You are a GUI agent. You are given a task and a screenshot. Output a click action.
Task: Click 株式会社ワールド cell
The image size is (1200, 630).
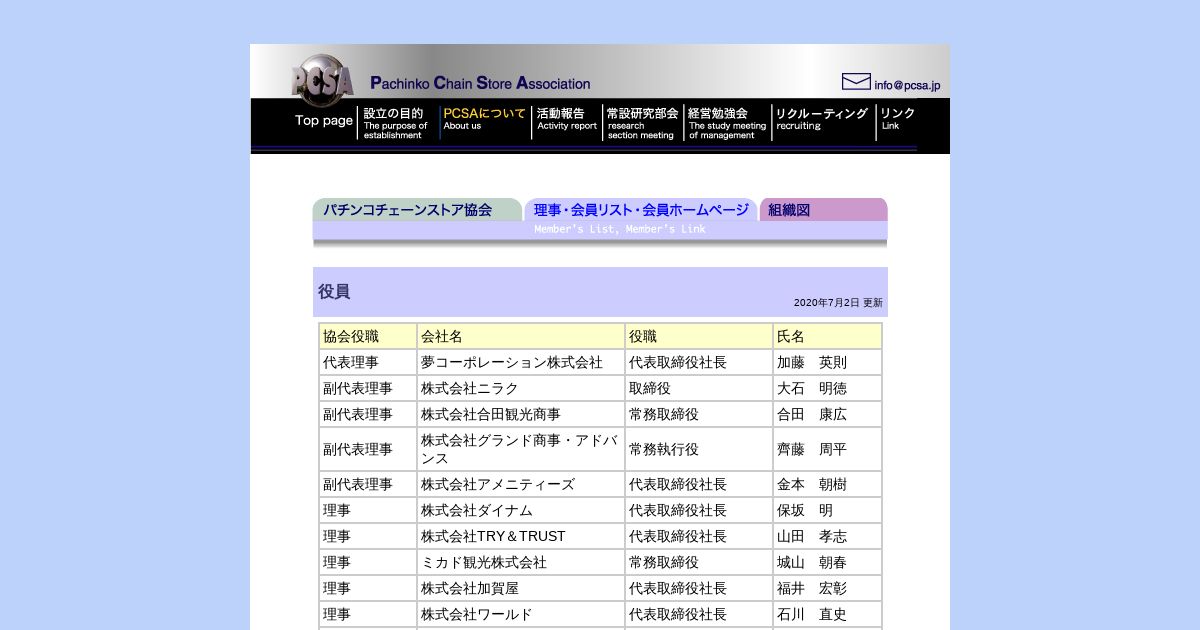(x=521, y=614)
